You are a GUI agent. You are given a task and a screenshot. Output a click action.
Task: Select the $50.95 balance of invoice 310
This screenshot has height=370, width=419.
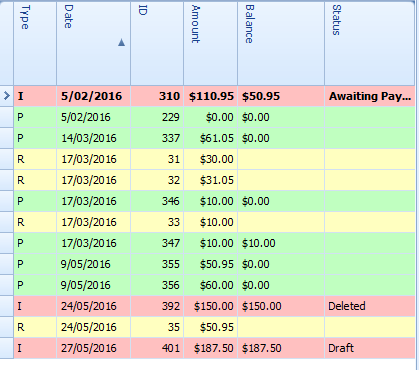click(281, 96)
